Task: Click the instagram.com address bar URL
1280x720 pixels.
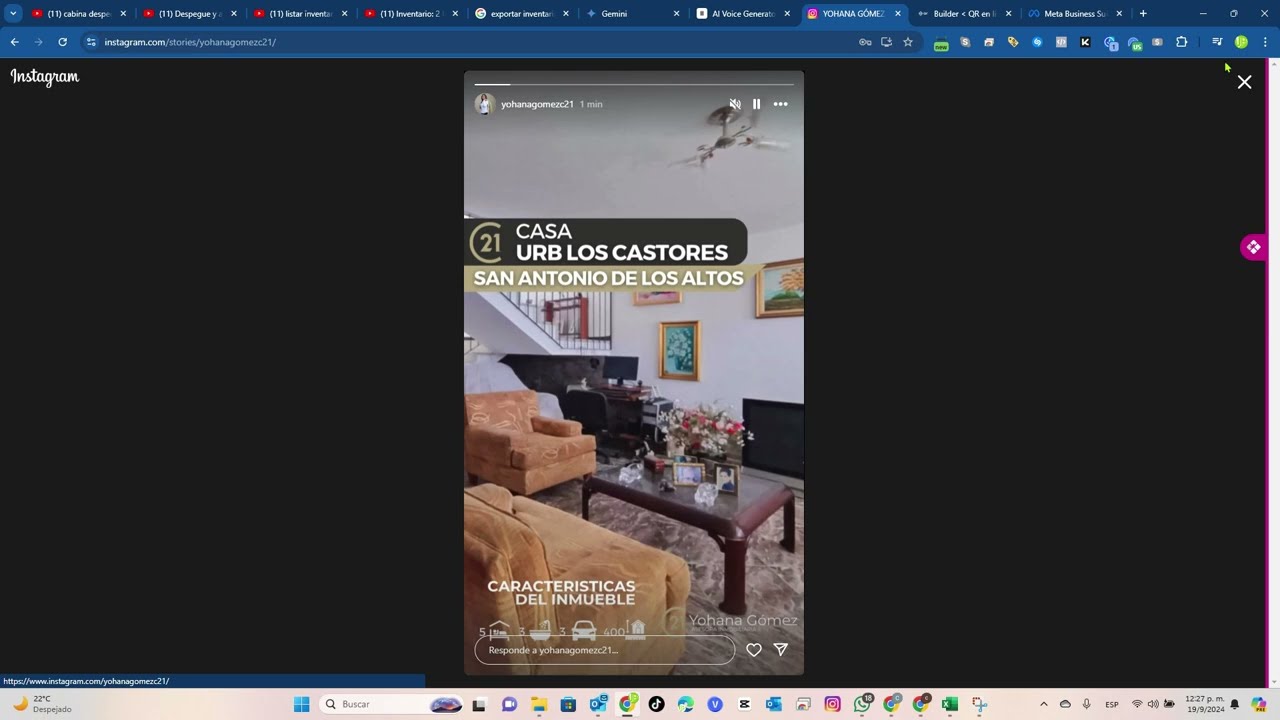Action: click(190, 42)
